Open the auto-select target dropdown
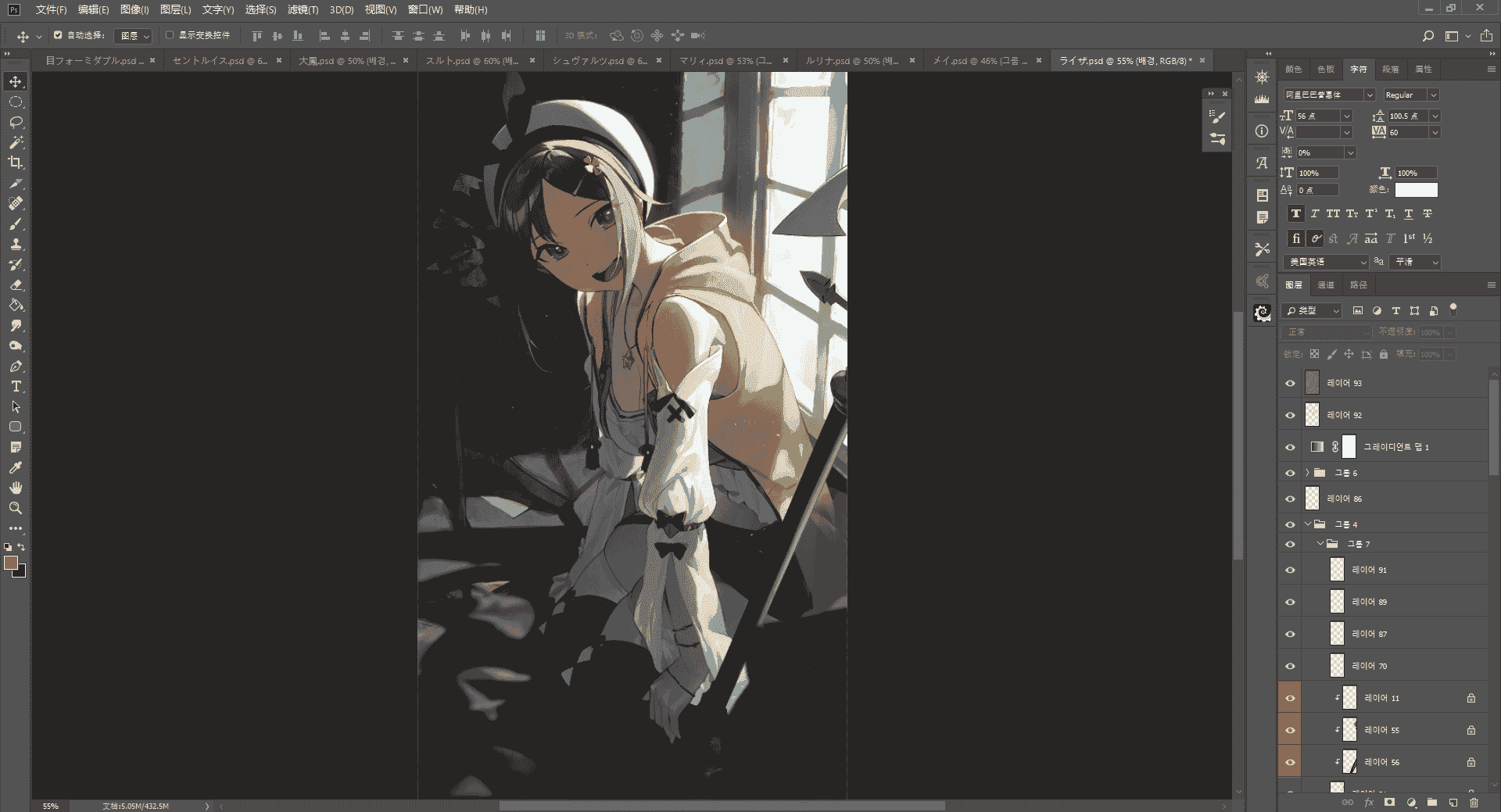Screen dimensions: 1501x812 point(133,36)
